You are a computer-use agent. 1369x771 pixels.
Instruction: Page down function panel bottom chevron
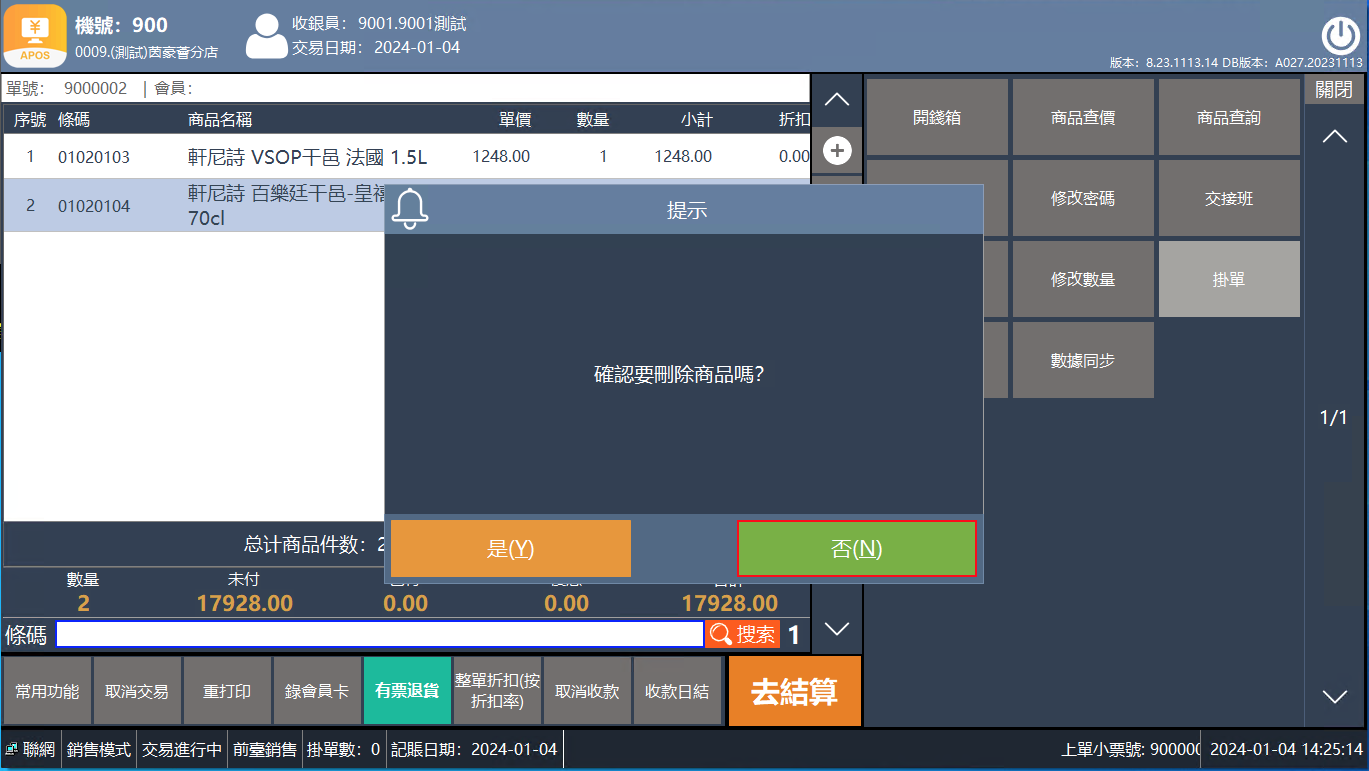(x=1335, y=697)
